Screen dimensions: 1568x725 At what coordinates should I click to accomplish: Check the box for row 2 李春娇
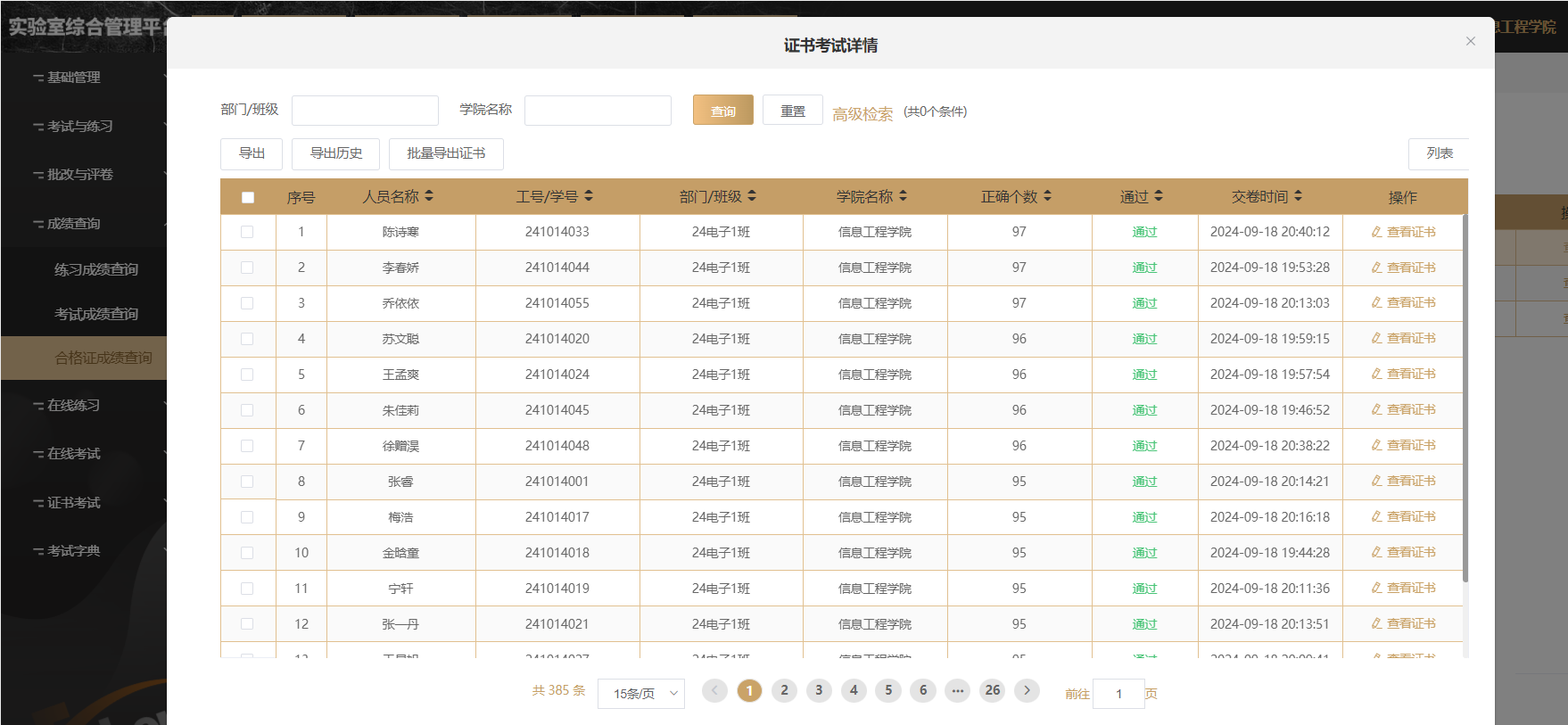[x=247, y=268]
